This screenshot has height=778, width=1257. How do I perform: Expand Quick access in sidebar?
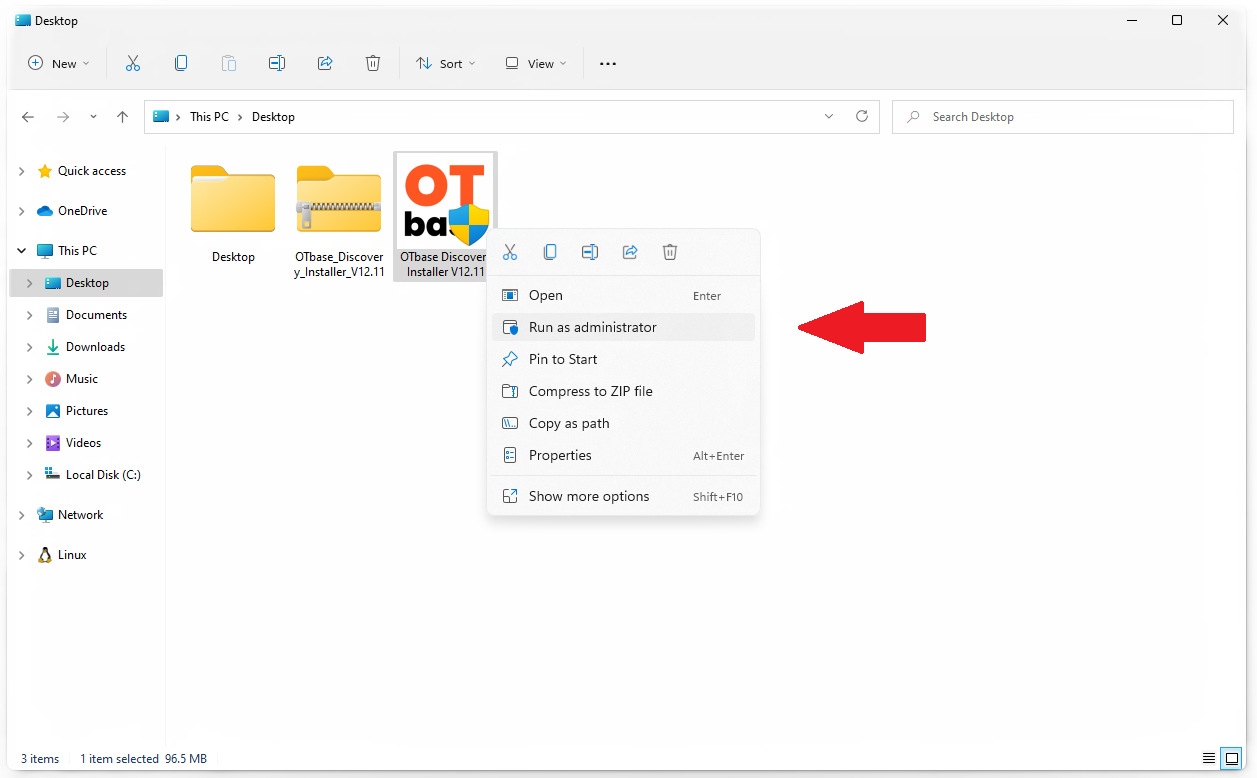click(22, 171)
